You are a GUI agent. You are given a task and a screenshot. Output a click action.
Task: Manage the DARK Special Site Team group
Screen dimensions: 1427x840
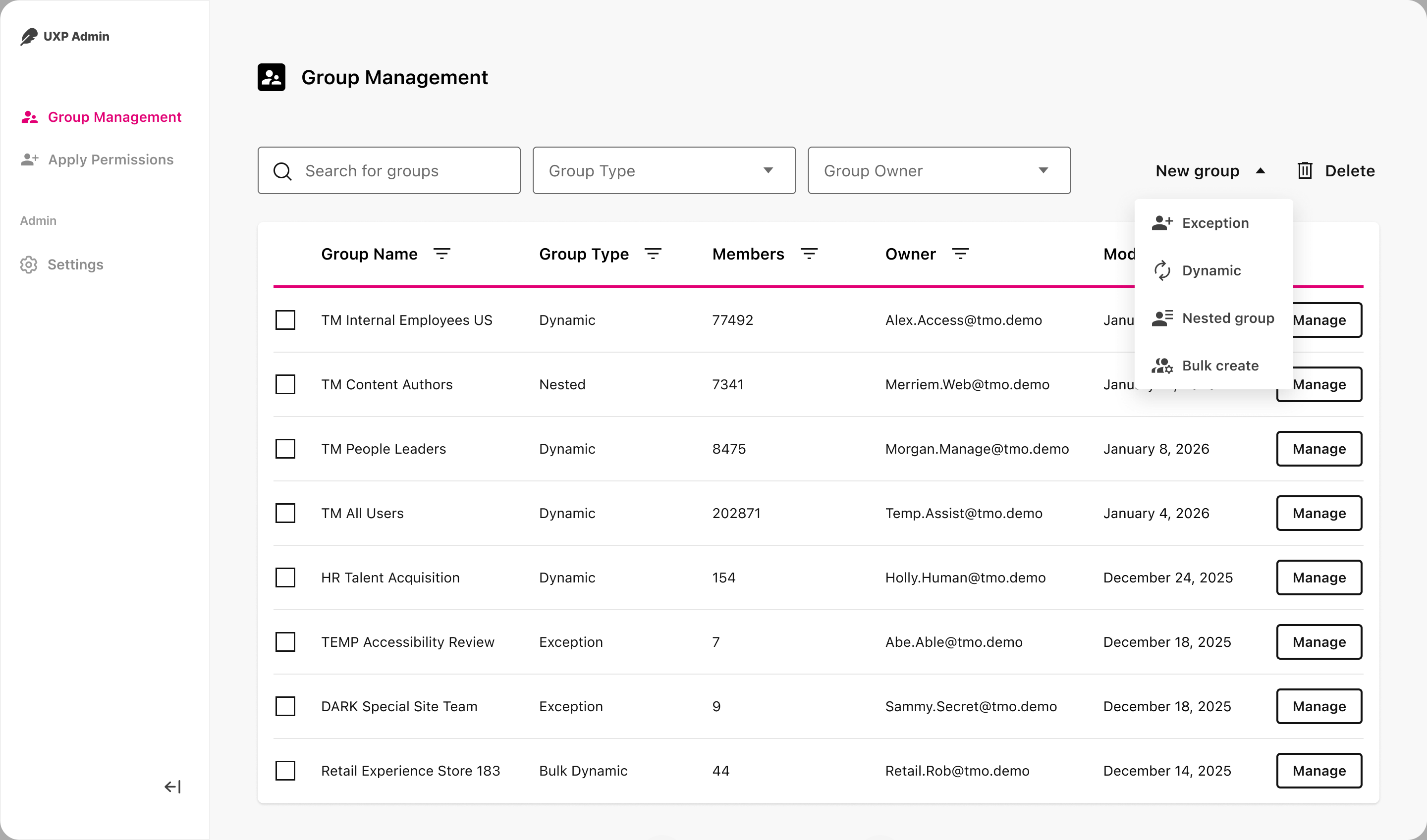pos(1319,706)
